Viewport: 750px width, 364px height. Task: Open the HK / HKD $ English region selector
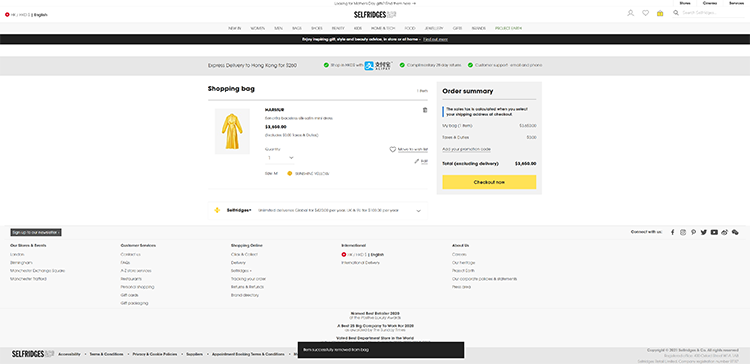point(26,15)
